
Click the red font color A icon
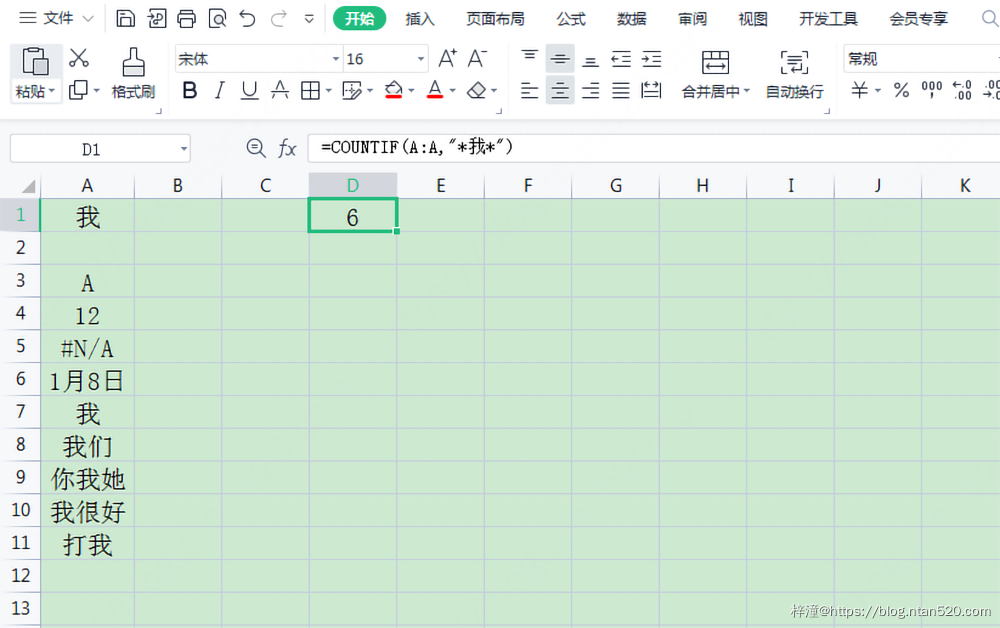click(x=435, y=90)
